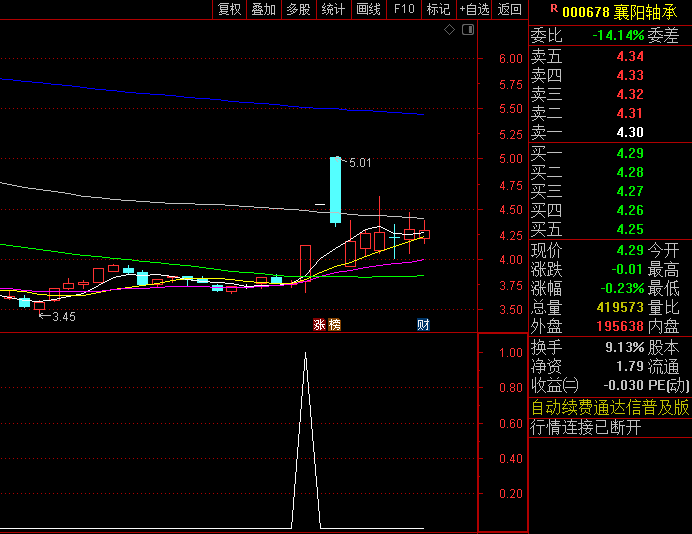Click the 买二 price 4.28
Screen dimensions: 692x534
pyautogui.click(x=630, y=173)
